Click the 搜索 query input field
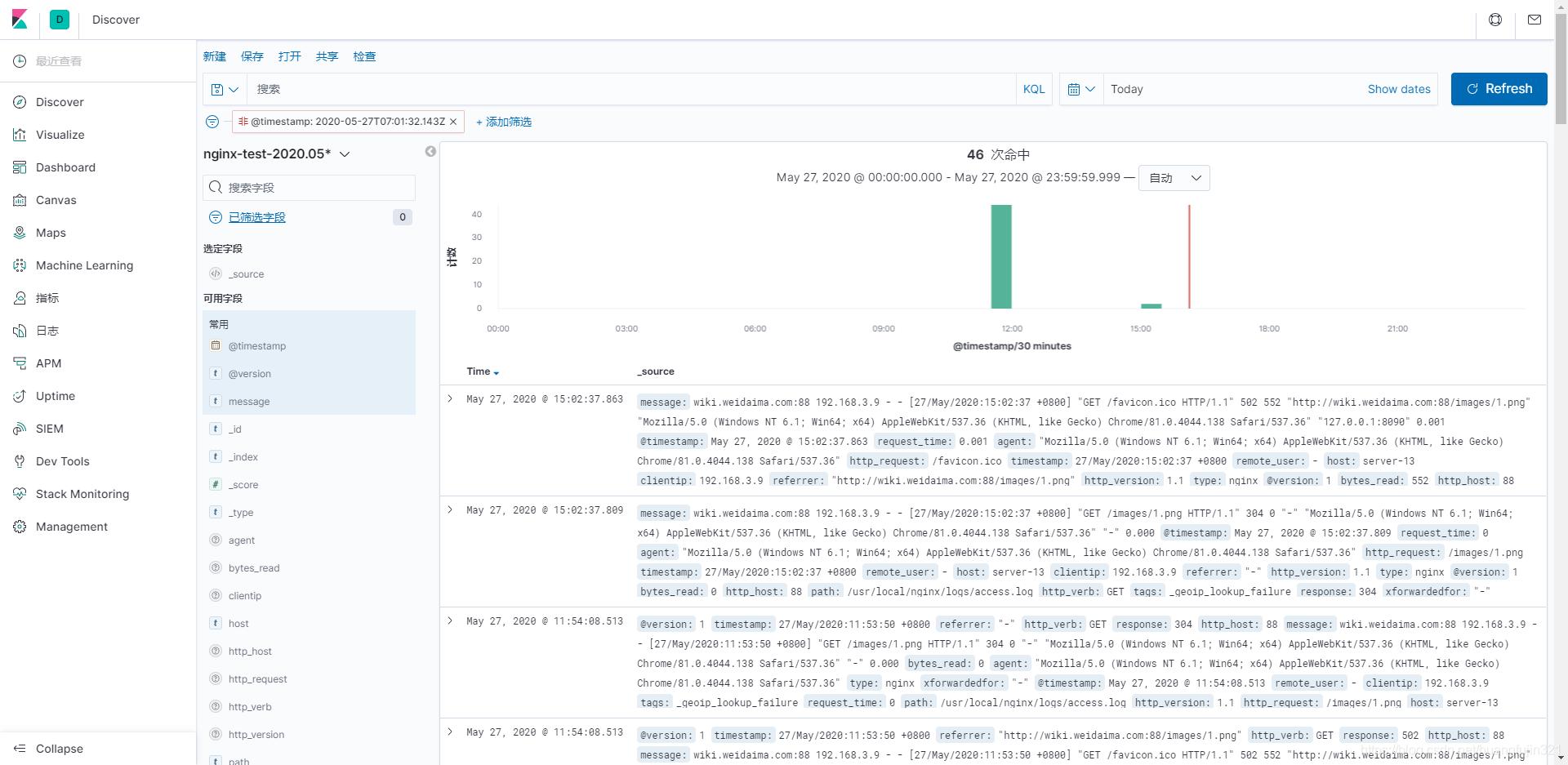Image resolution: width=1568 pixels, height=765 pixels. click(x=633, y=89)
